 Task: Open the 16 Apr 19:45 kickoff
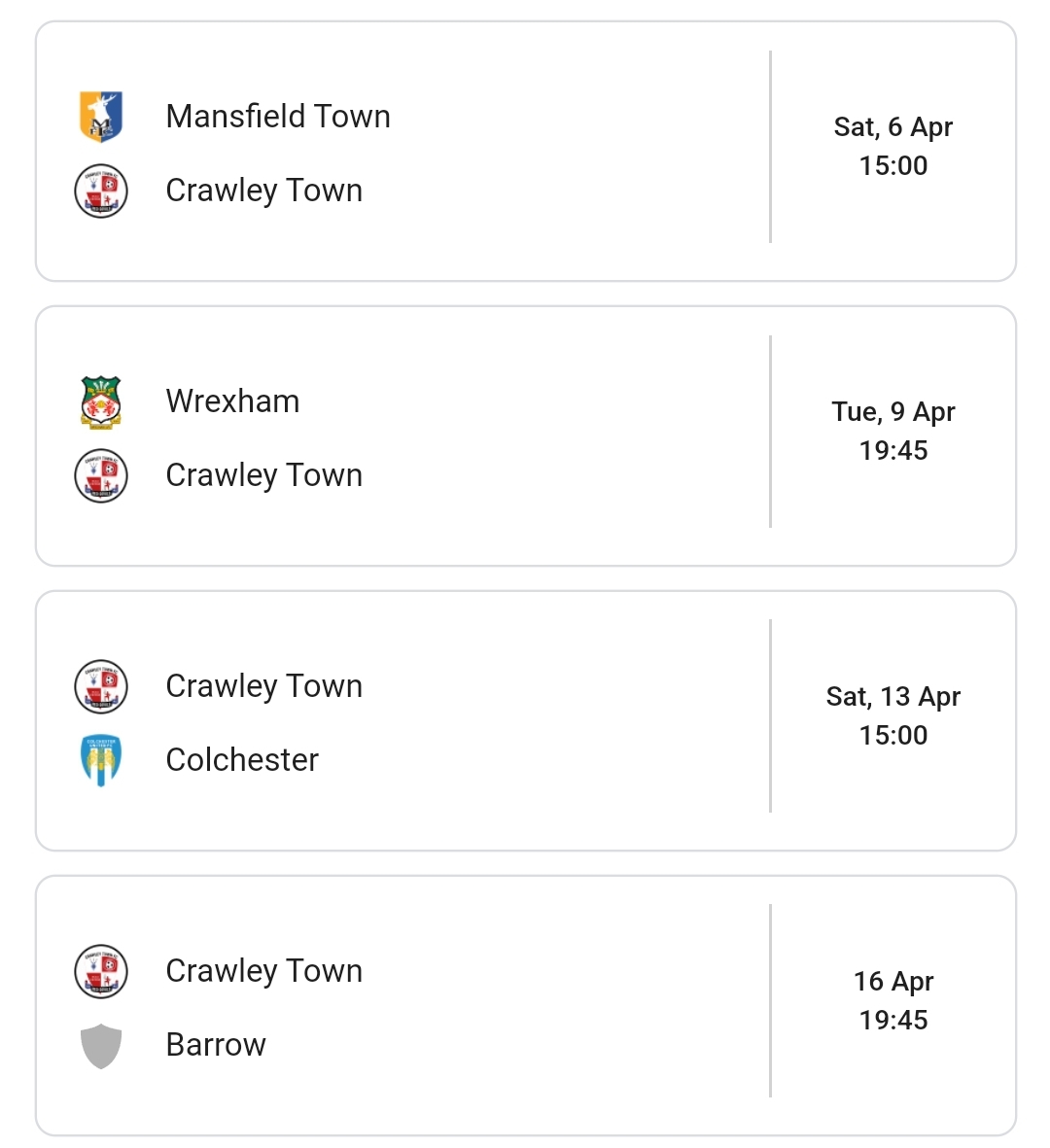coord(893,1000)
